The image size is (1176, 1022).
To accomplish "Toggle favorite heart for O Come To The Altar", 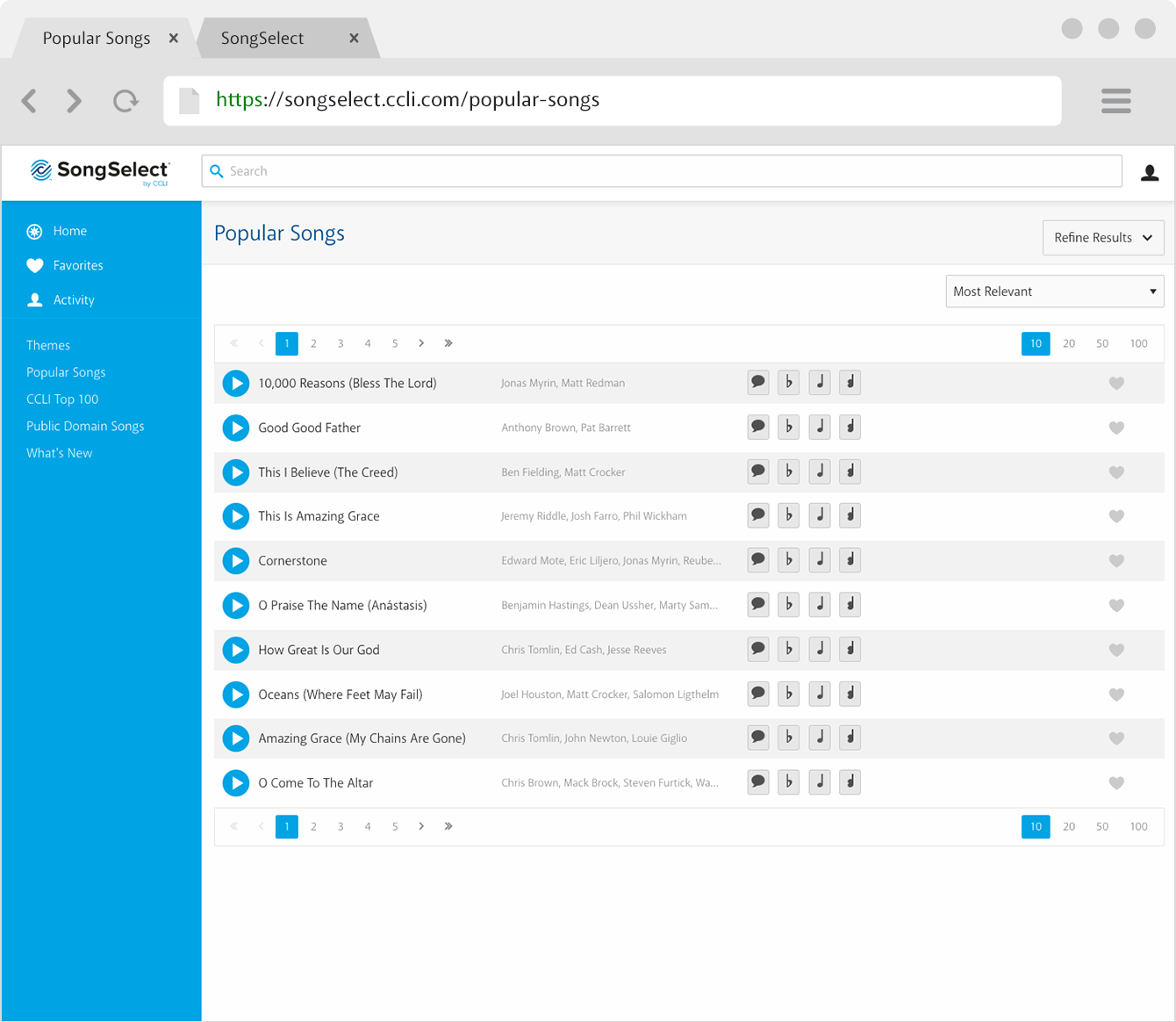I will tap(1116, 783).
